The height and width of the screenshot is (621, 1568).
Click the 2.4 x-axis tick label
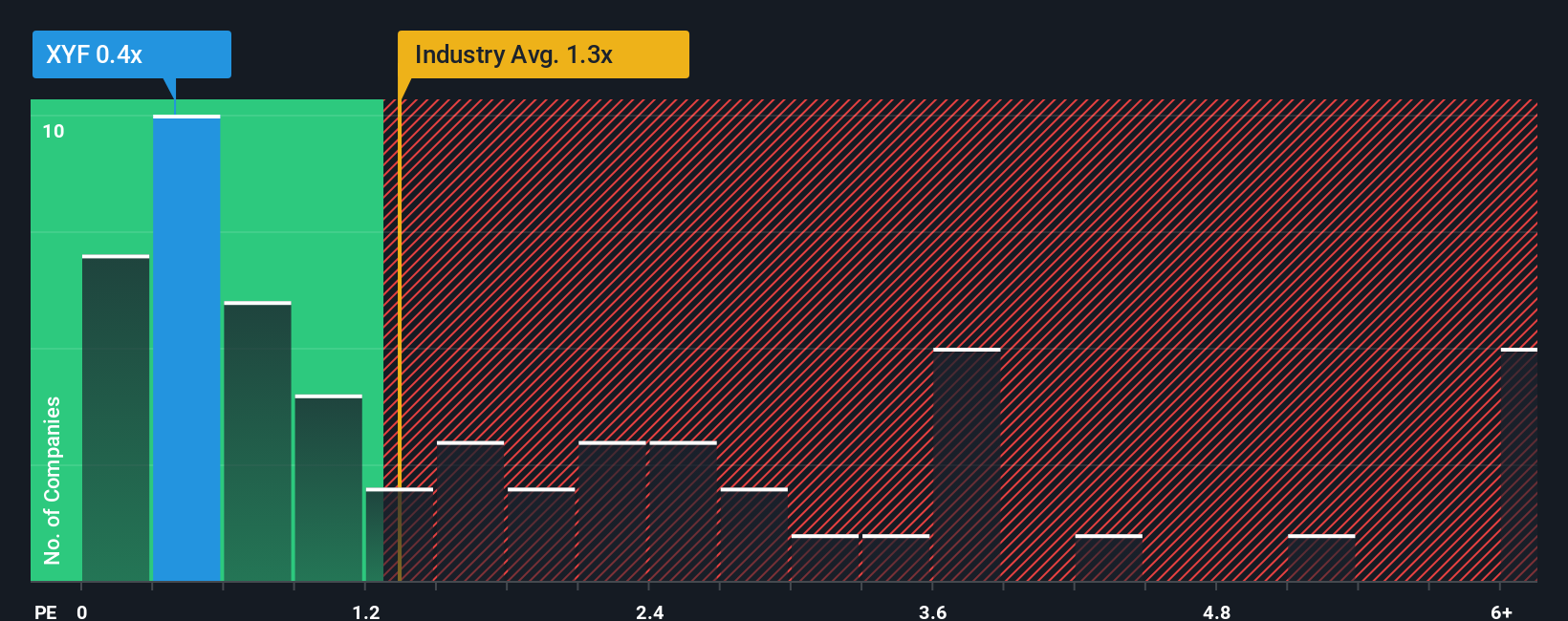[x=650, y=611]
